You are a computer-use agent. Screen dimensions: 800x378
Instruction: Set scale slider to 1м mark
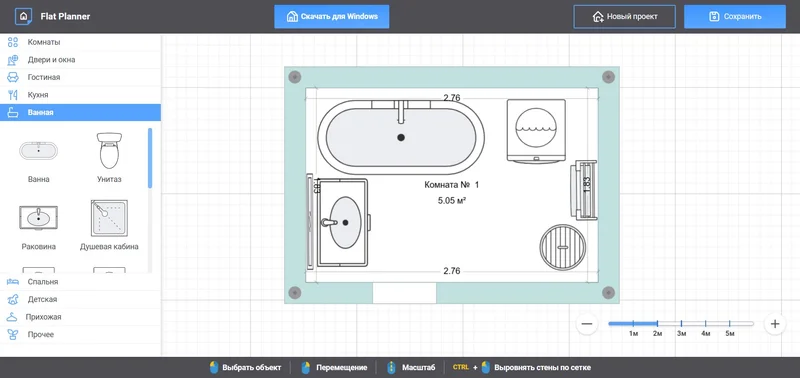(x=633, y=324)
